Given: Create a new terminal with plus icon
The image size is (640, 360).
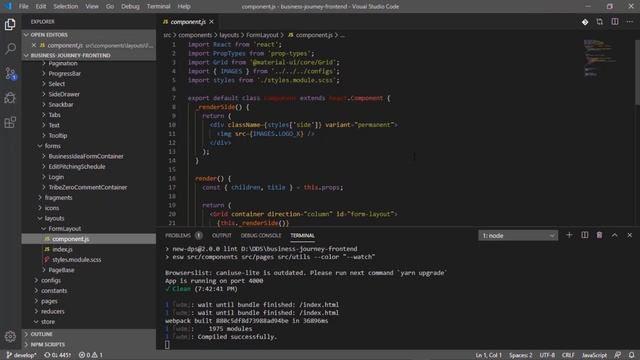Looking at the screenshot, I should [x=569, y=235].
